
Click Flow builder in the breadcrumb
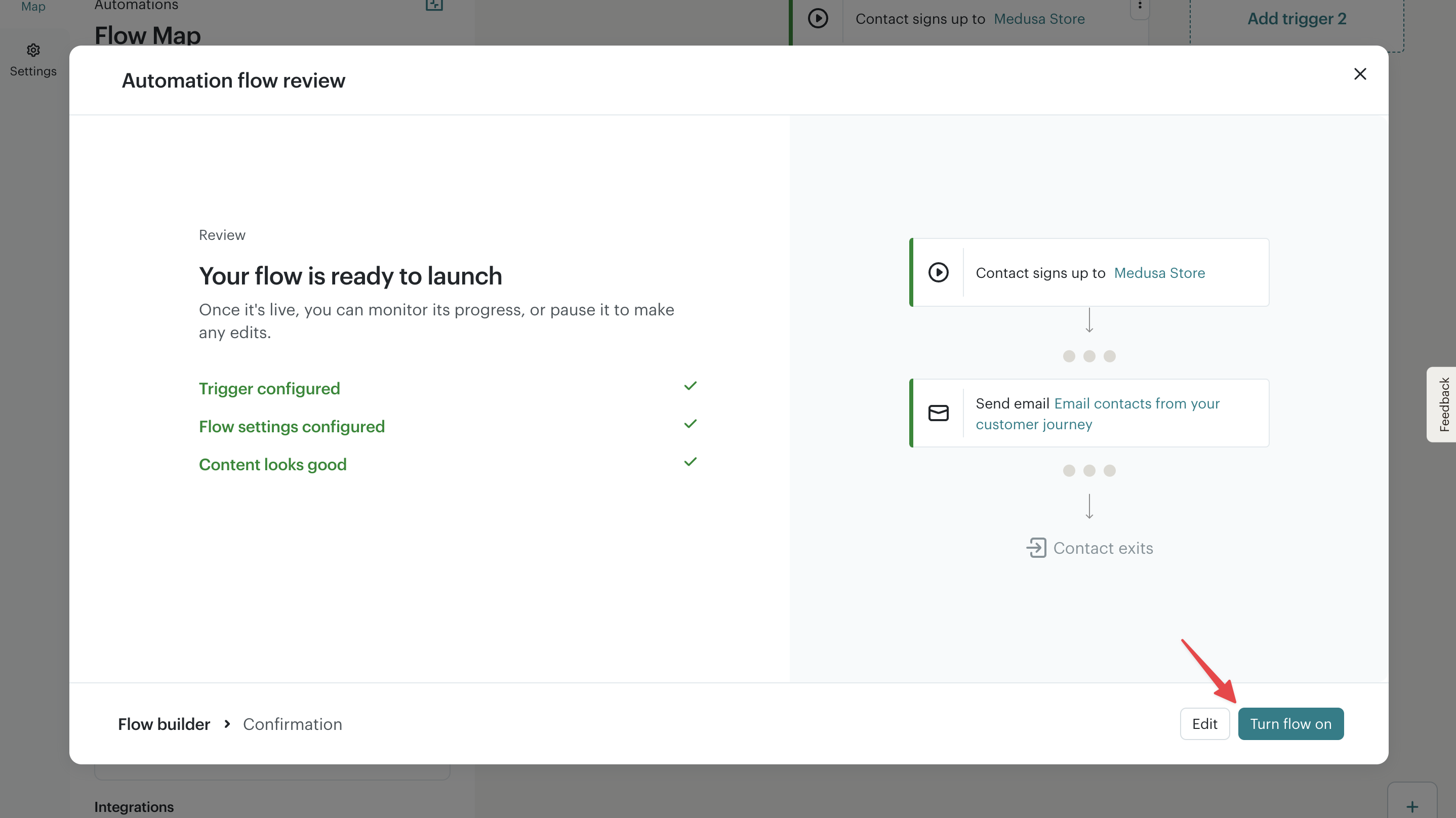[164, 724]
